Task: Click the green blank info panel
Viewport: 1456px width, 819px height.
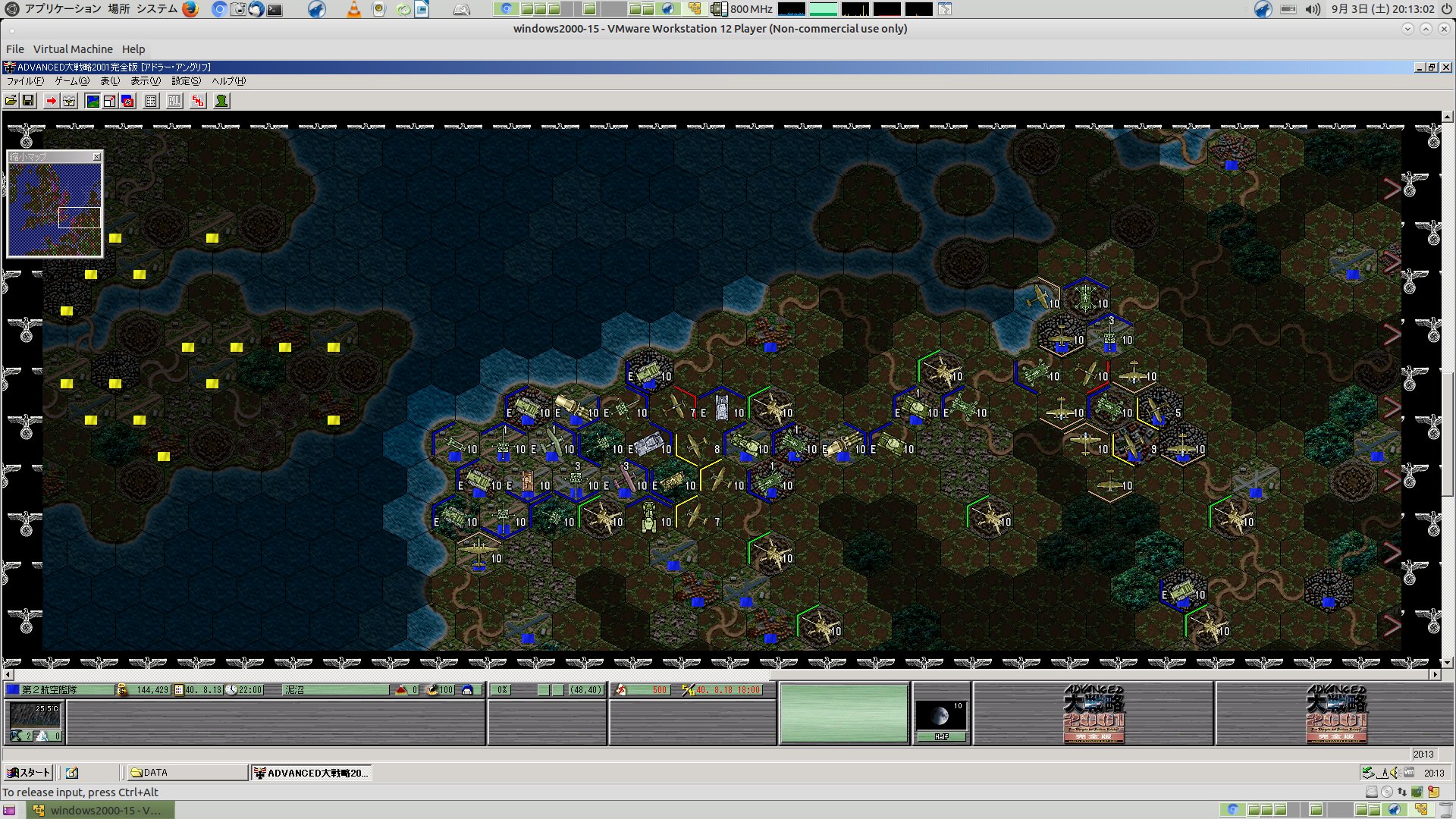Action: (844, 714)
